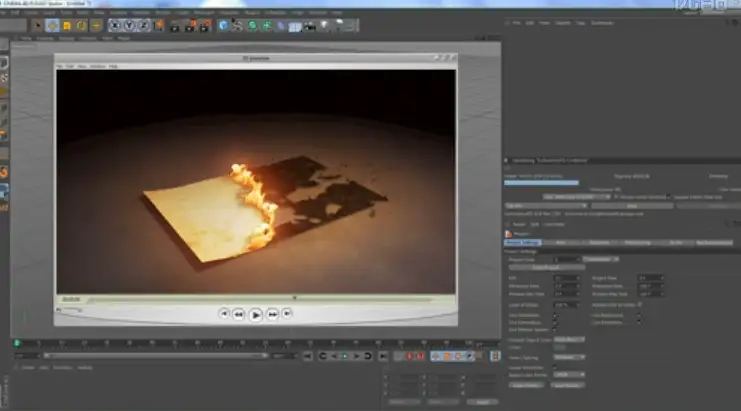The image size is (741, 411).
Task: Click the timeline preview range bar
Action: [x=155, y=356]
